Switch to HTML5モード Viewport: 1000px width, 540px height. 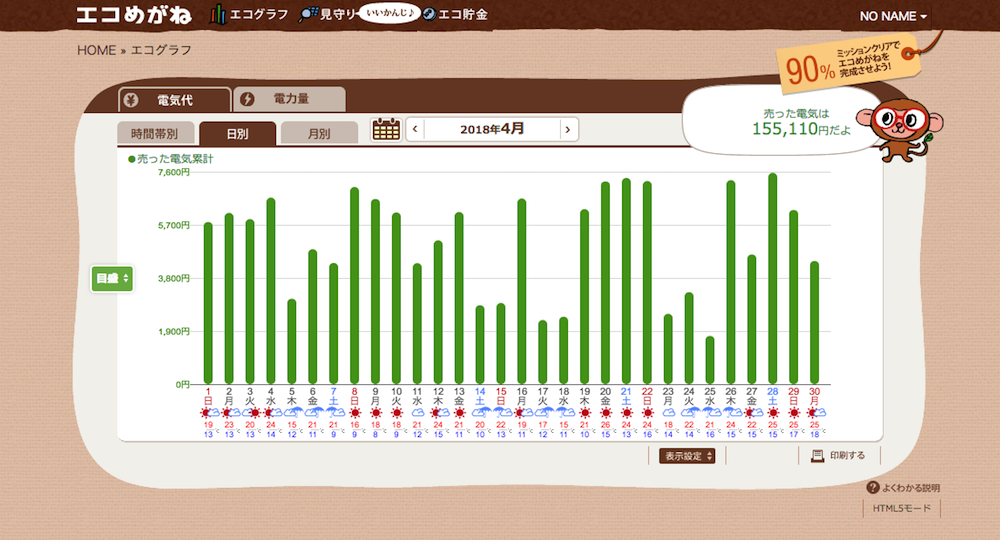[901, 509]
